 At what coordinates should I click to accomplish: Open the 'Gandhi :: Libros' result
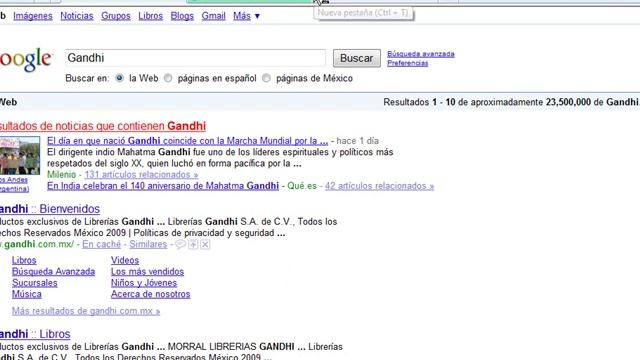(x=35, y=334)
